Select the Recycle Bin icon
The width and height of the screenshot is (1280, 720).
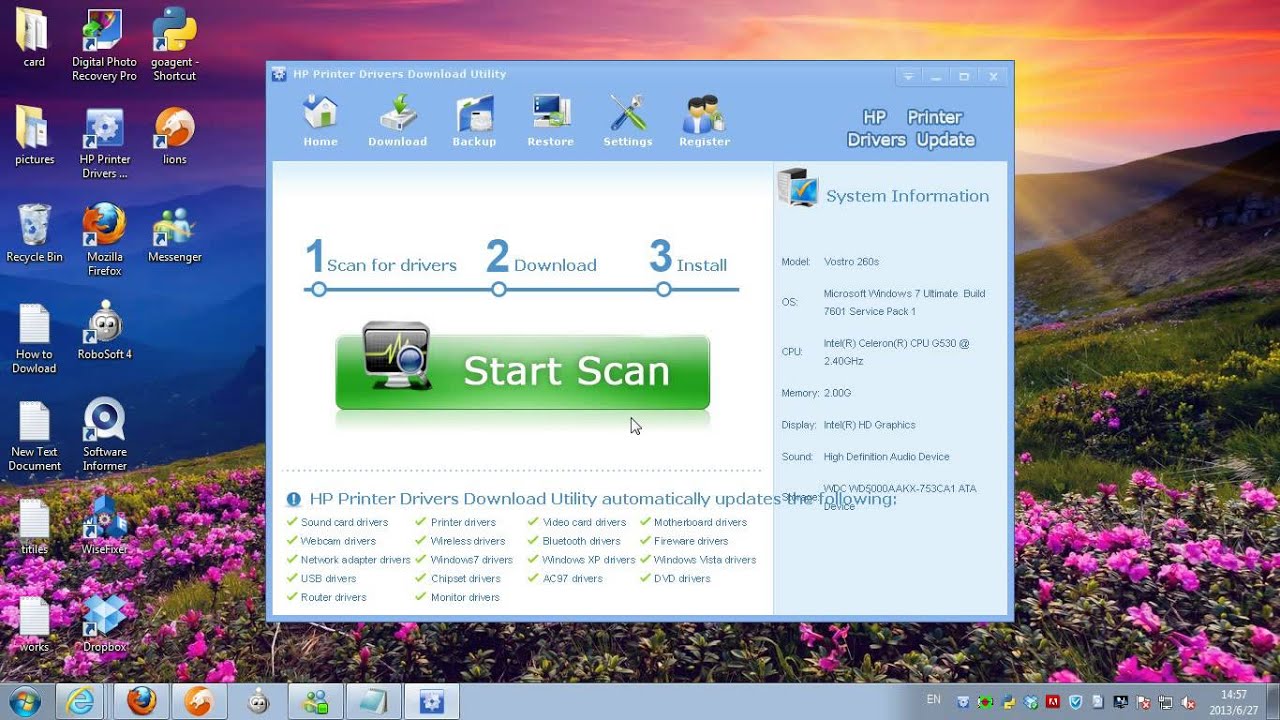[x=34, y=233]
